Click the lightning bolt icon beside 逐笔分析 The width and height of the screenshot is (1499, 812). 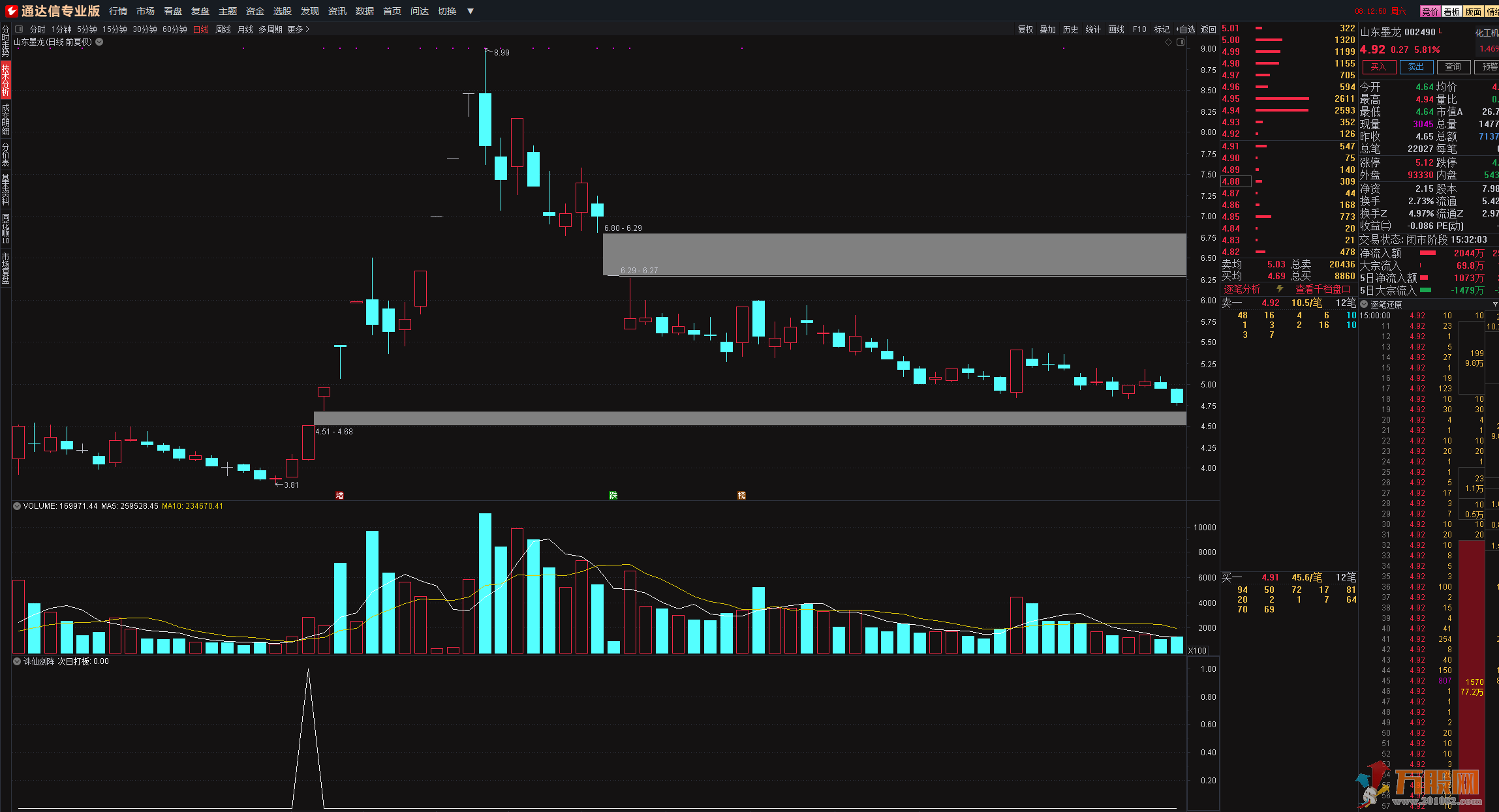(1280, 289)
